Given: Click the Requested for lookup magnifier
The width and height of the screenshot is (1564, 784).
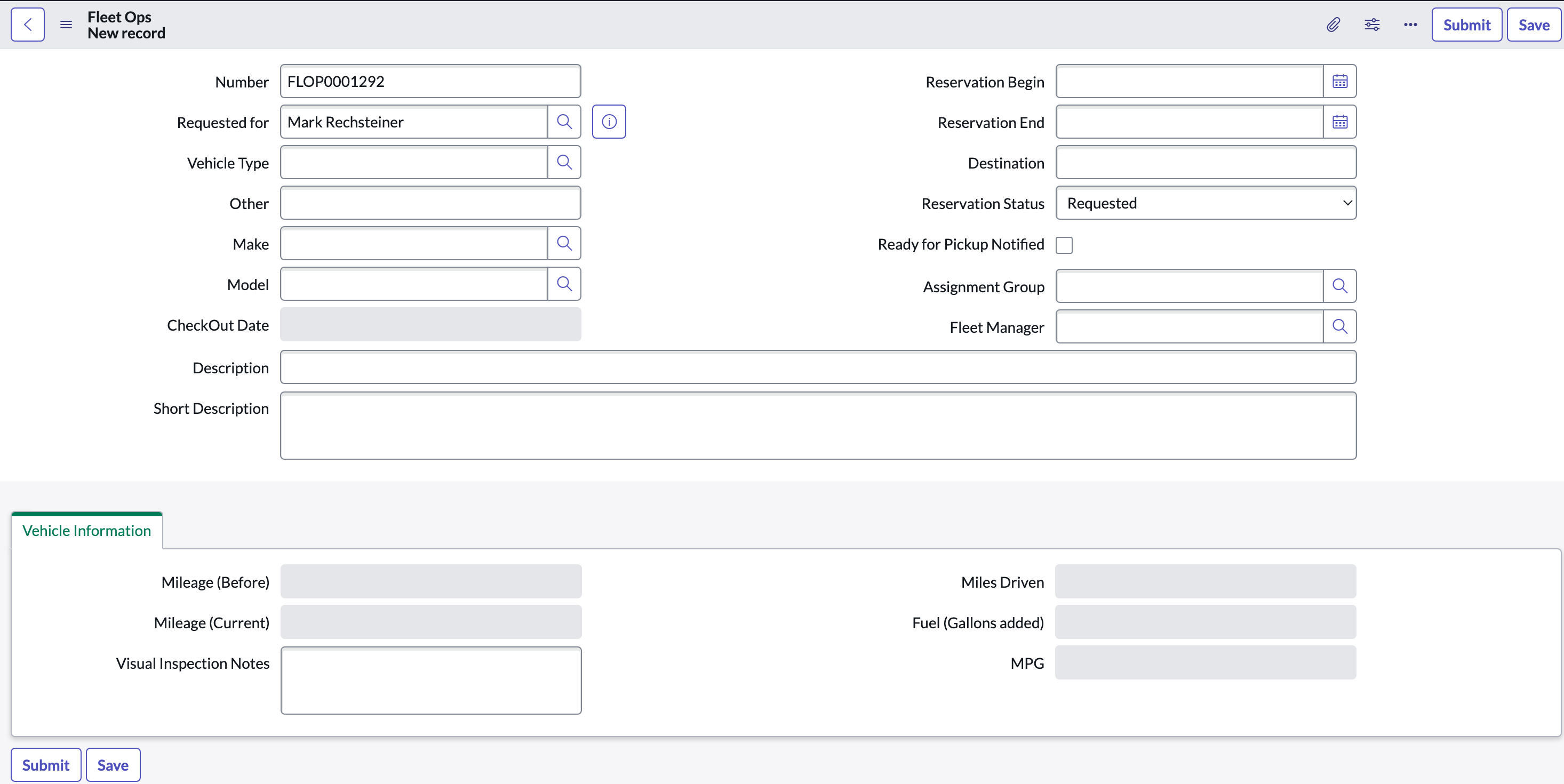Looking at the screenshot, I should (x=564, y=122).
